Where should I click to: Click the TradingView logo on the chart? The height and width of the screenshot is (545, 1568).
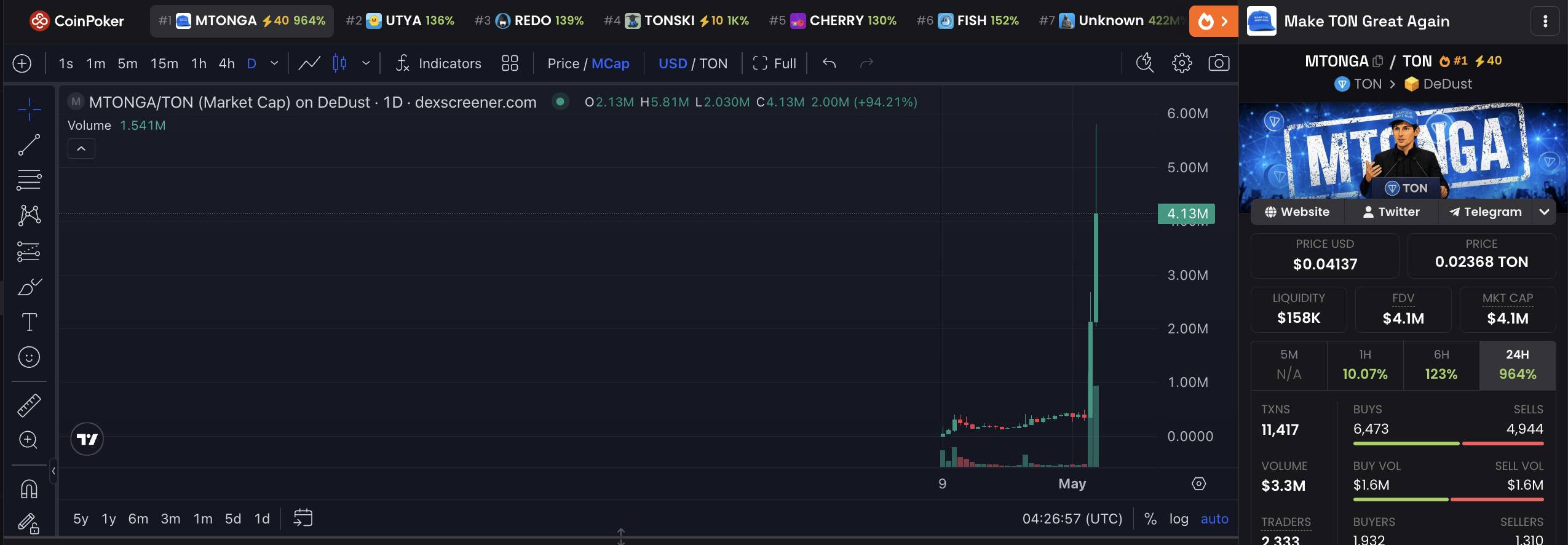pyautogui.click(x=87, y=439)
